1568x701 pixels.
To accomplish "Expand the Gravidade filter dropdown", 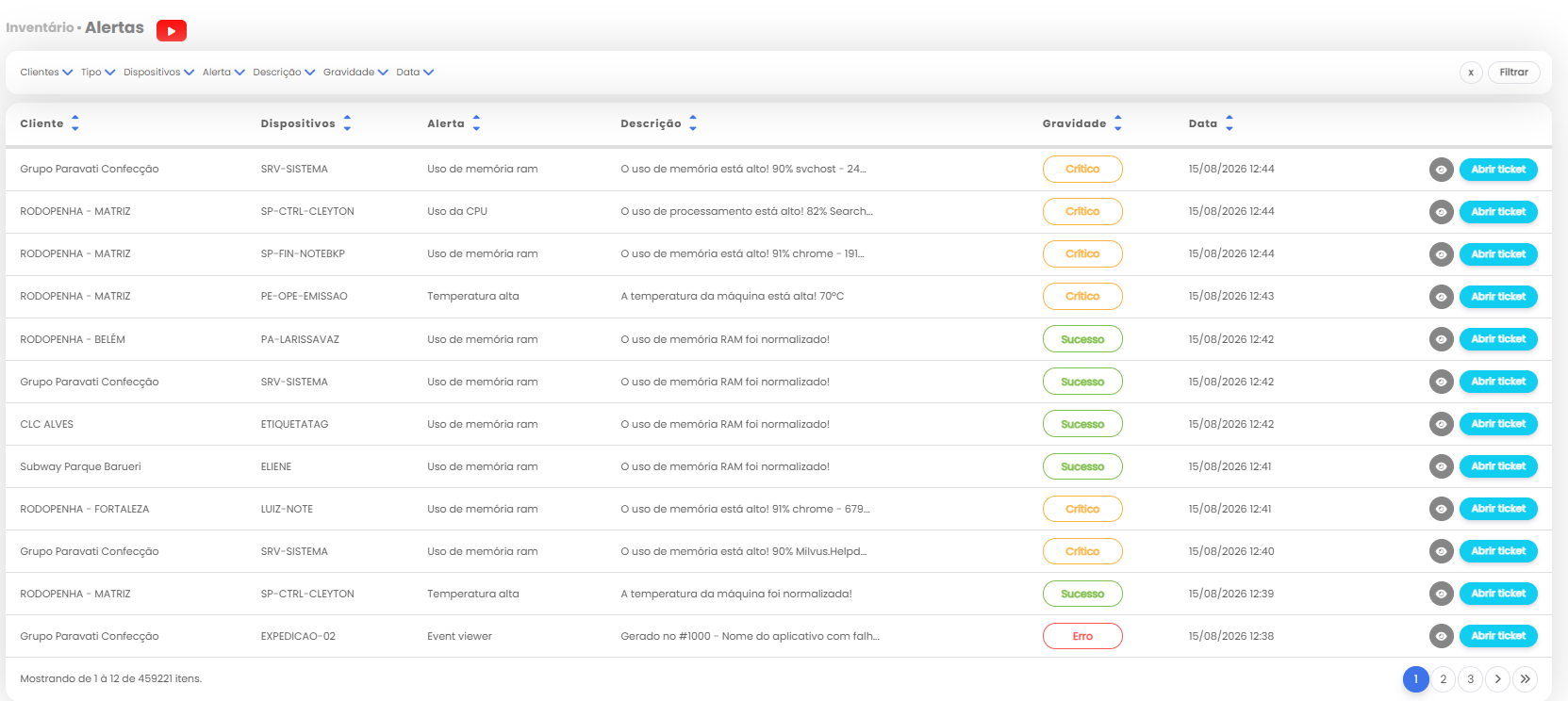I will pyautogui.click(x=355, y=73).
